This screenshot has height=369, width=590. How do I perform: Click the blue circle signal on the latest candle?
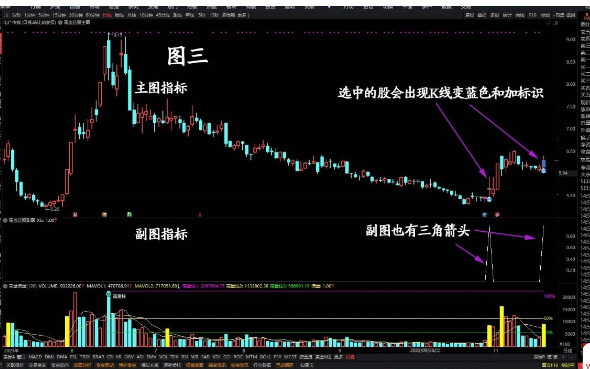click(543, 171)
